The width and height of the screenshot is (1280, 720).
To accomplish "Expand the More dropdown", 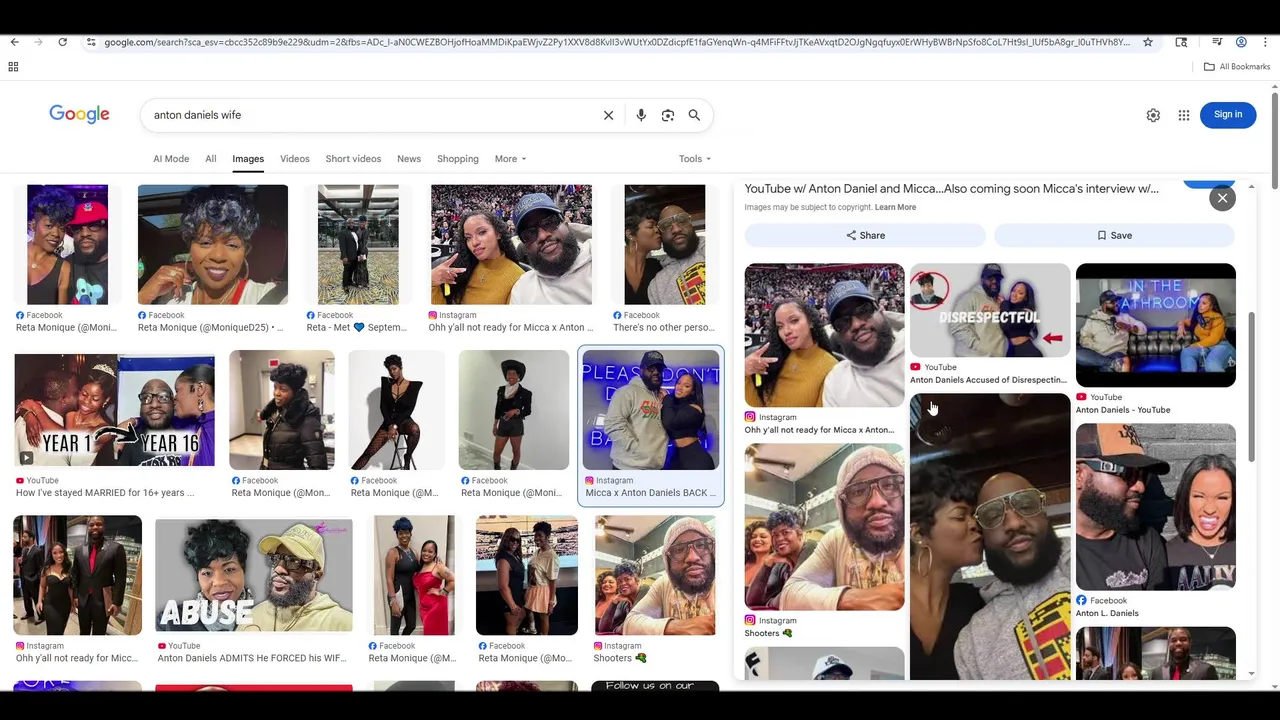I will 510,159.
